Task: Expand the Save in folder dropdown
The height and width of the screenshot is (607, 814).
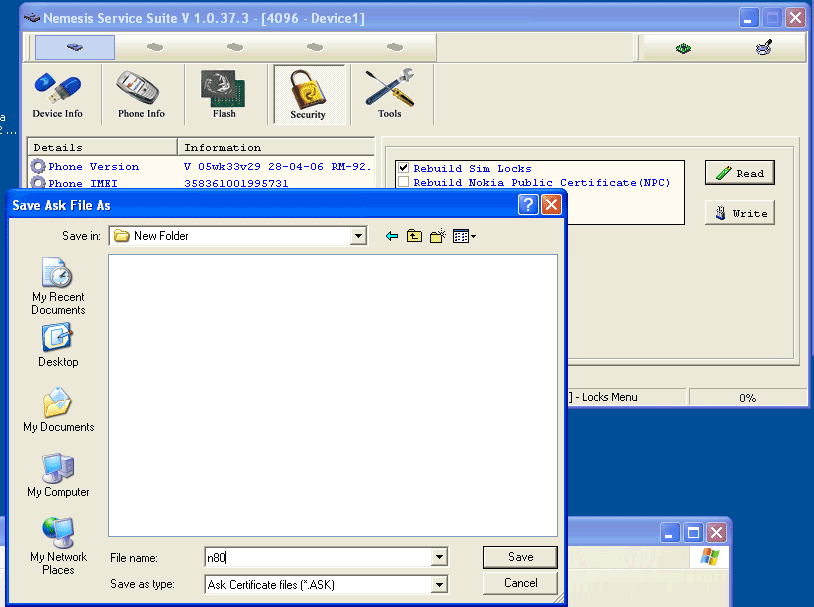Action: point(358,236)
